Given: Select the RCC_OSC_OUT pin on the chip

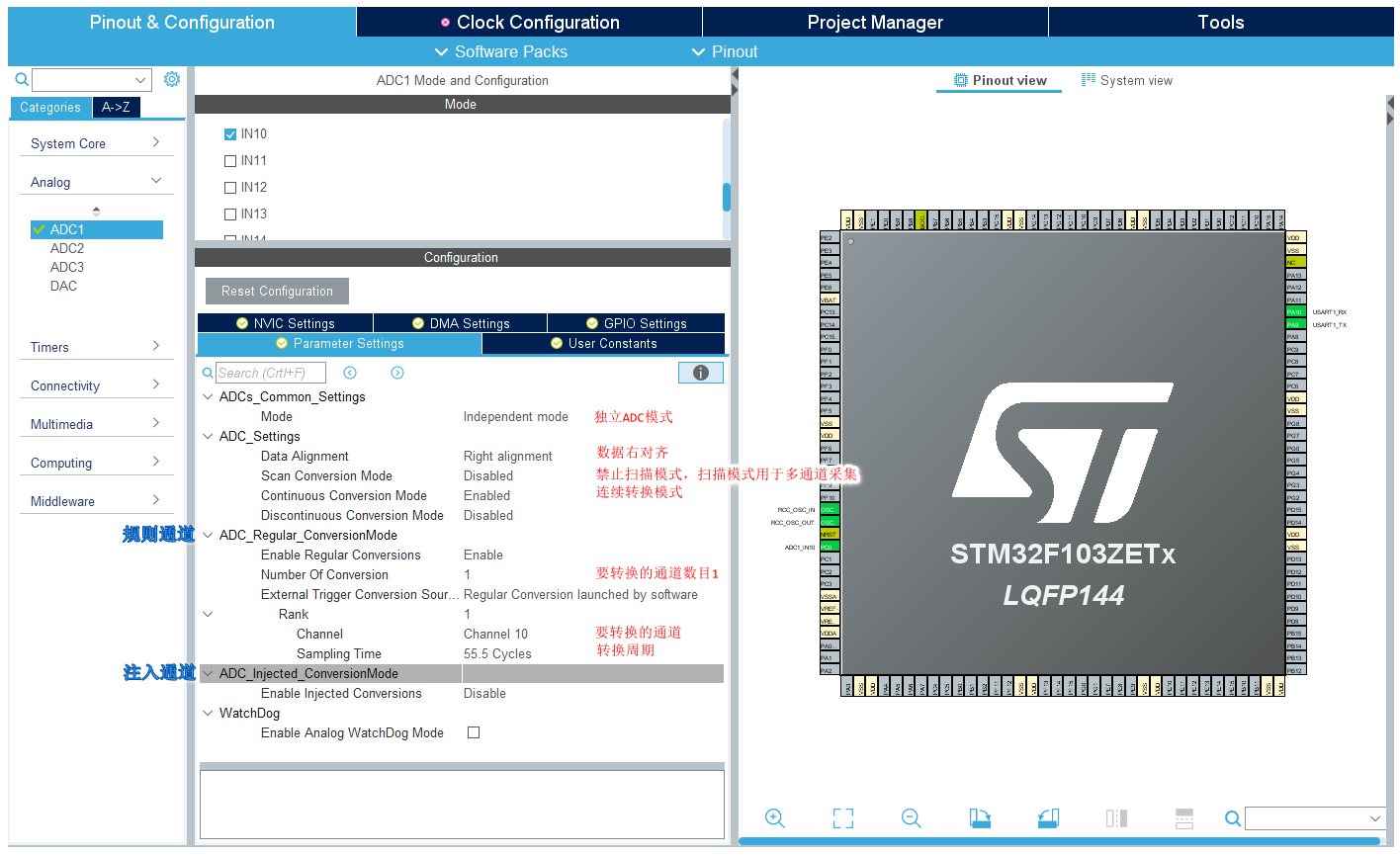Looking at the screenshot, I should 829,522.
